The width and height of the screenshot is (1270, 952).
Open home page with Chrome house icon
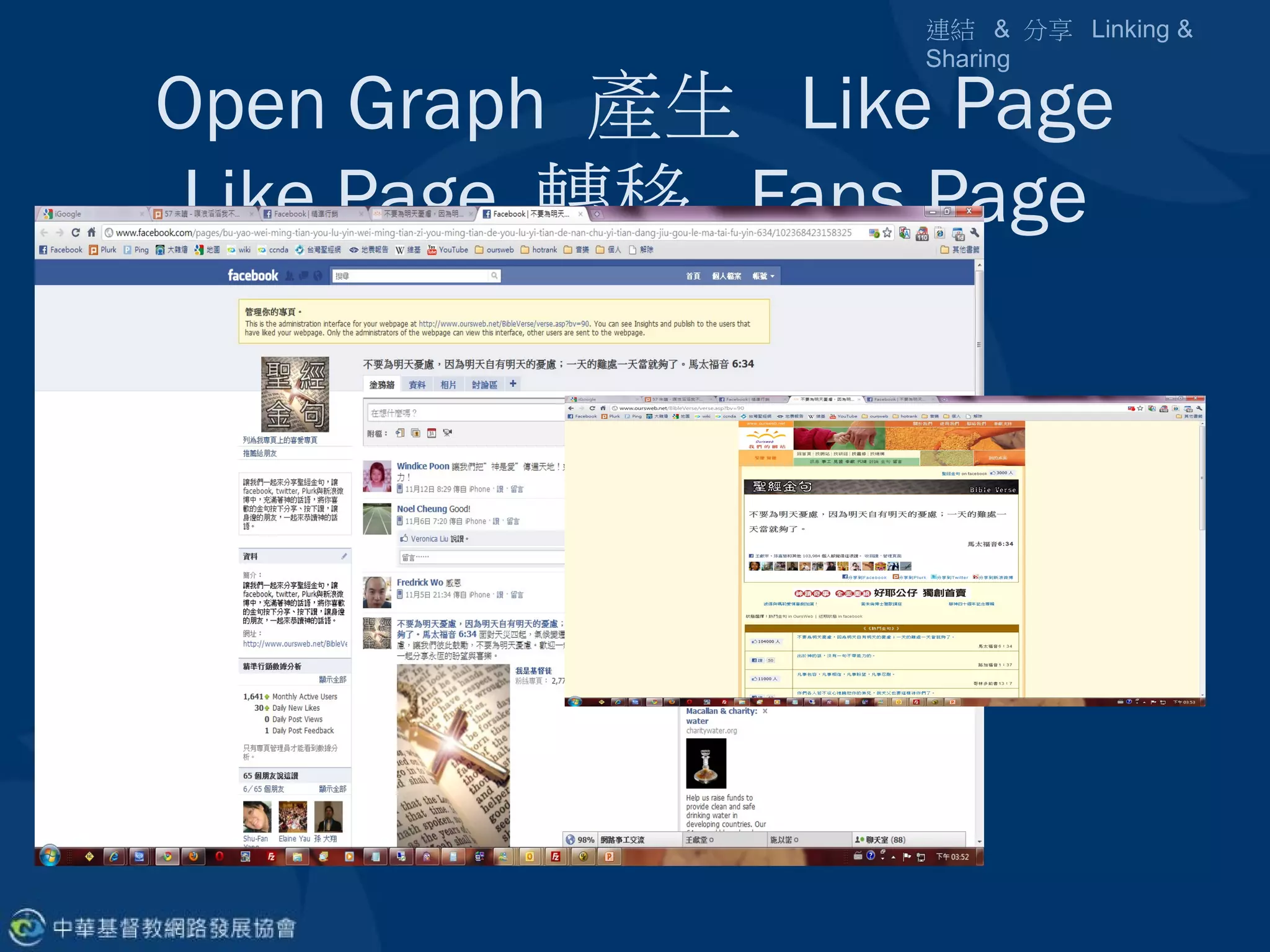point(91,232)
